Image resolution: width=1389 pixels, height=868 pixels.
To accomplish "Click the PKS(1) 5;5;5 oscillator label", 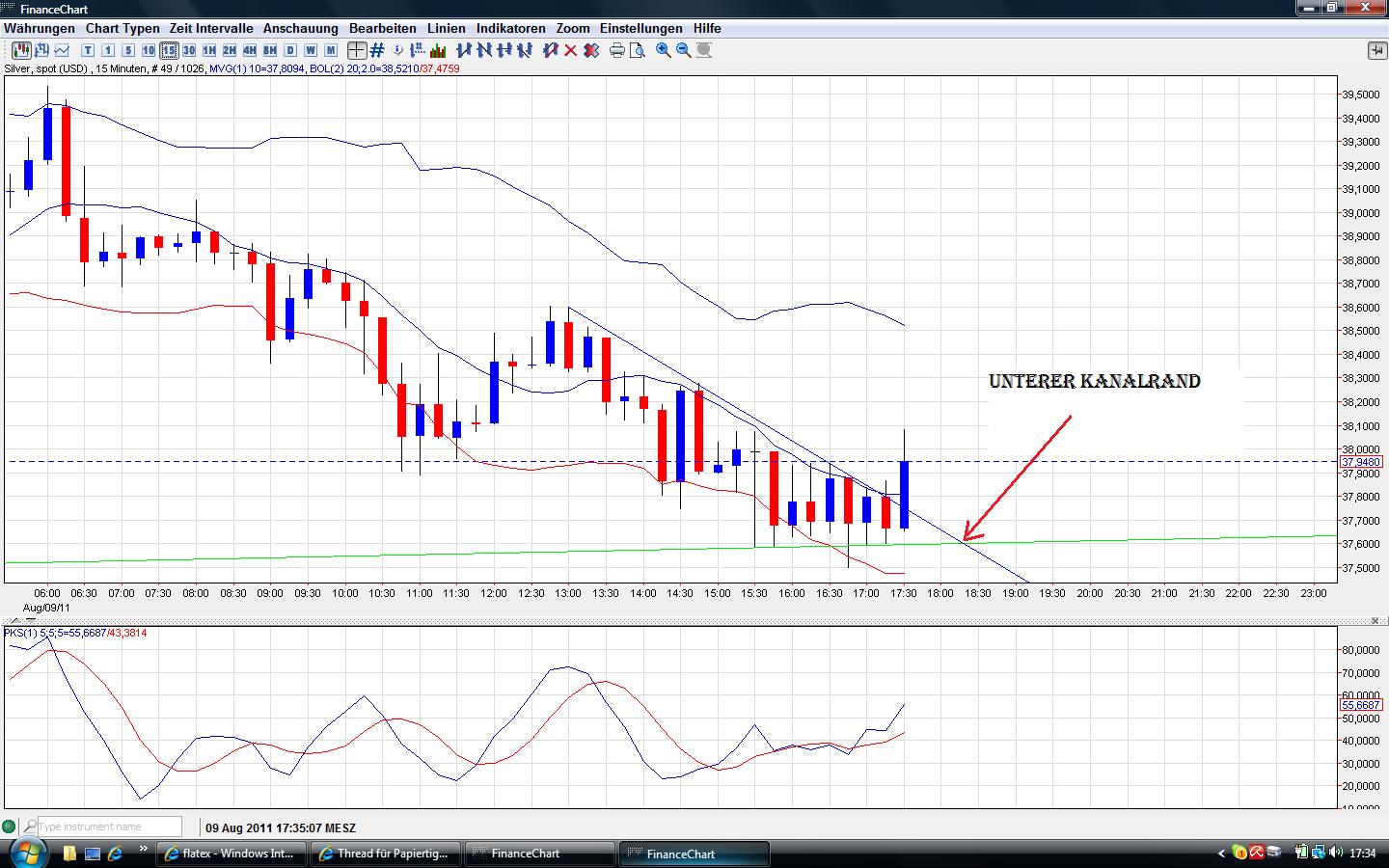I will [x=54, y=633].
